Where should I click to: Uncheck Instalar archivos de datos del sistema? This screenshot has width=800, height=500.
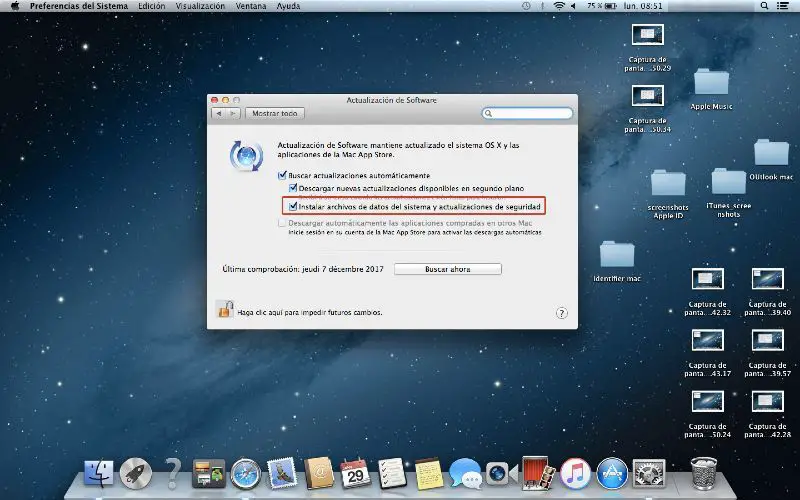tap(293, 207)
